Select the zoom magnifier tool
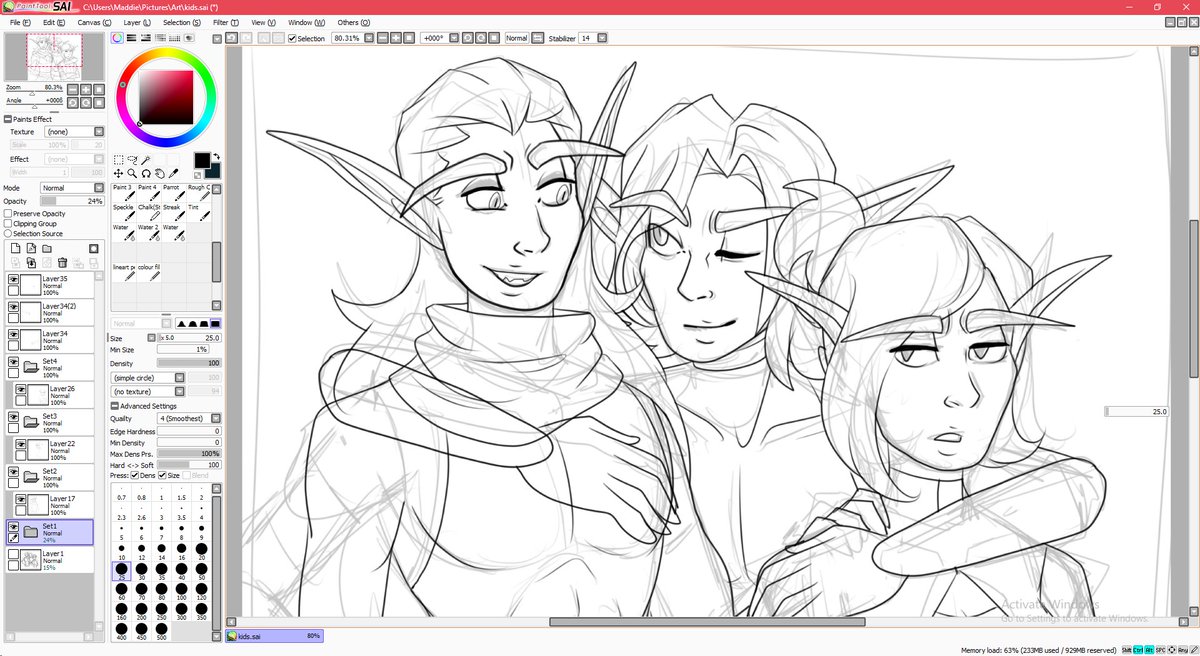The image size is (1200, 656). (132, 173)
